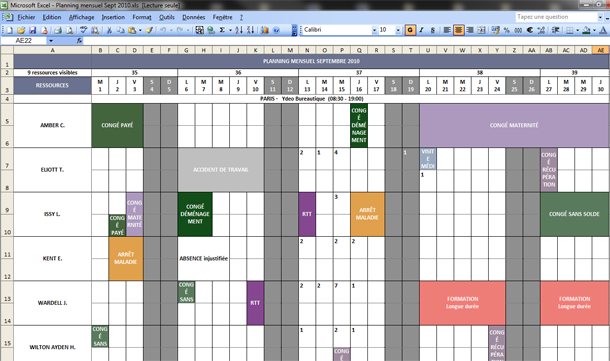
Task: Click Sort Descending Z-A icon
Action: pyautogui.click(x=250, y=30)
